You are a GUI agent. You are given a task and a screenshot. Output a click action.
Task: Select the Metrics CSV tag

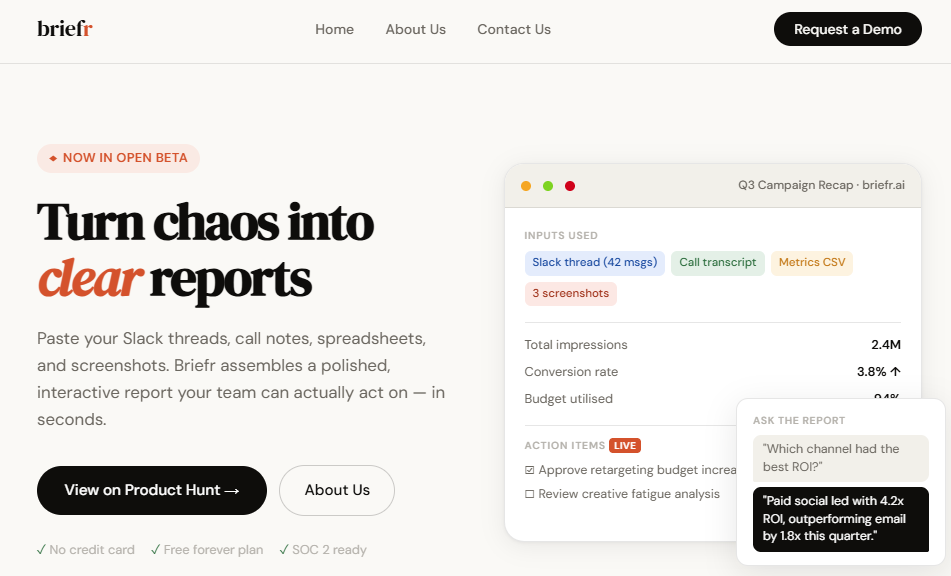click(x=812, y=263)
